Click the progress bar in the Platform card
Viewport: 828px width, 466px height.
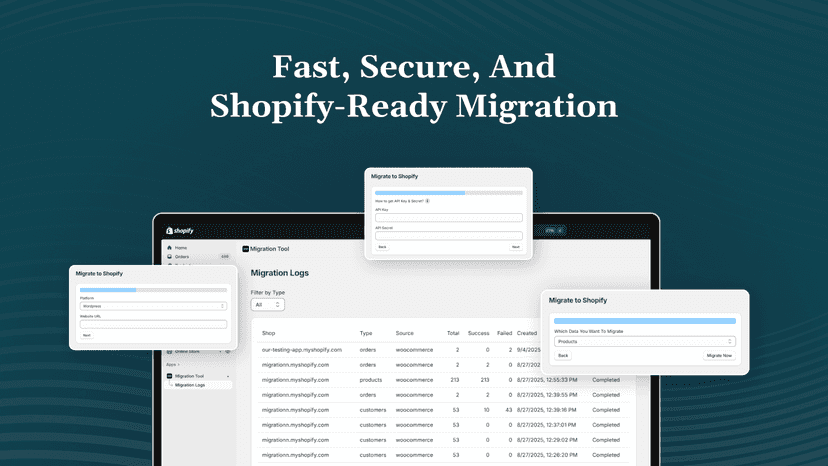tap(153, 290)
